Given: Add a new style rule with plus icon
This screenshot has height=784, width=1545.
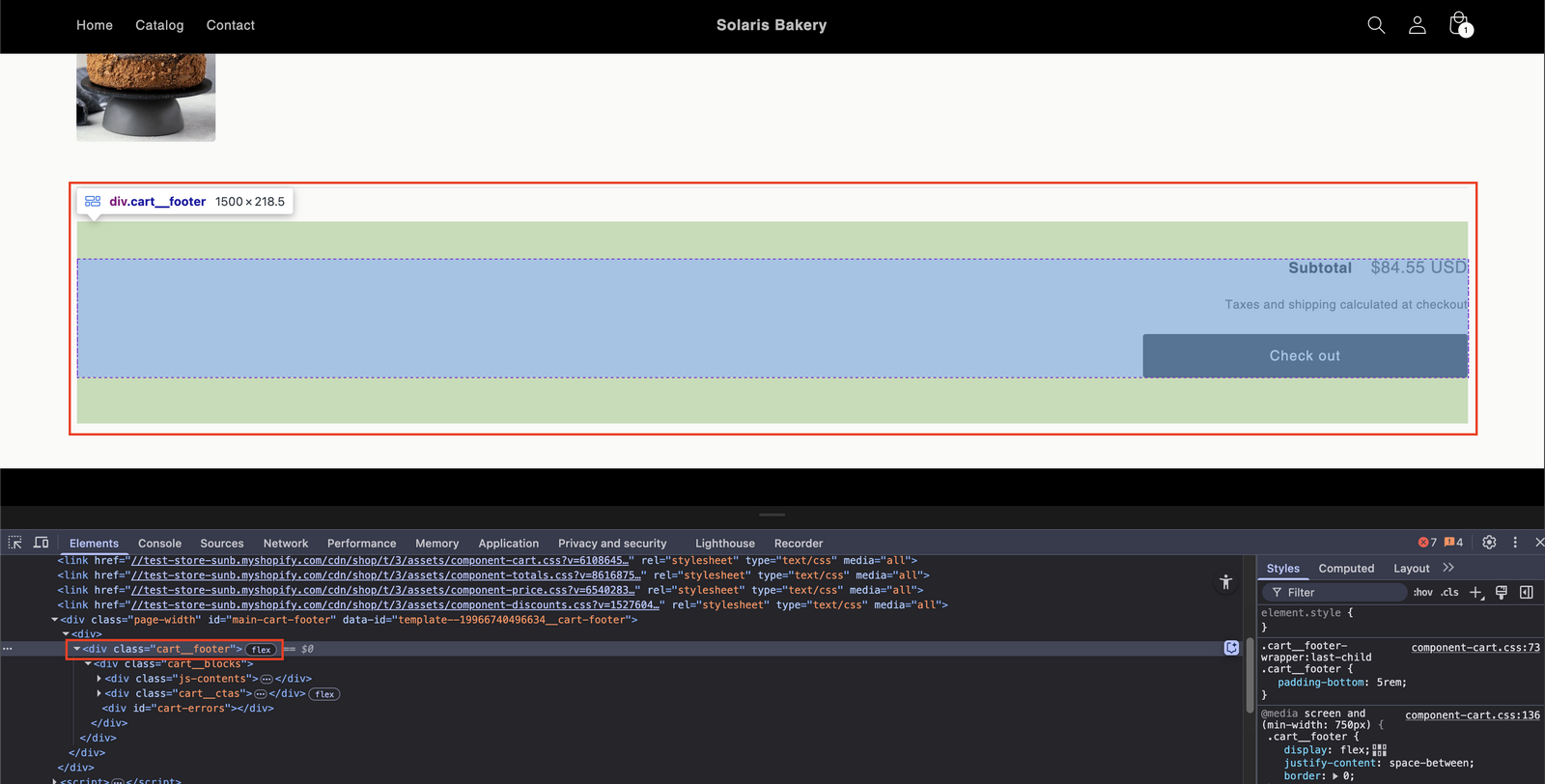Looking at the screenshot, I should tap(1475, 593).
